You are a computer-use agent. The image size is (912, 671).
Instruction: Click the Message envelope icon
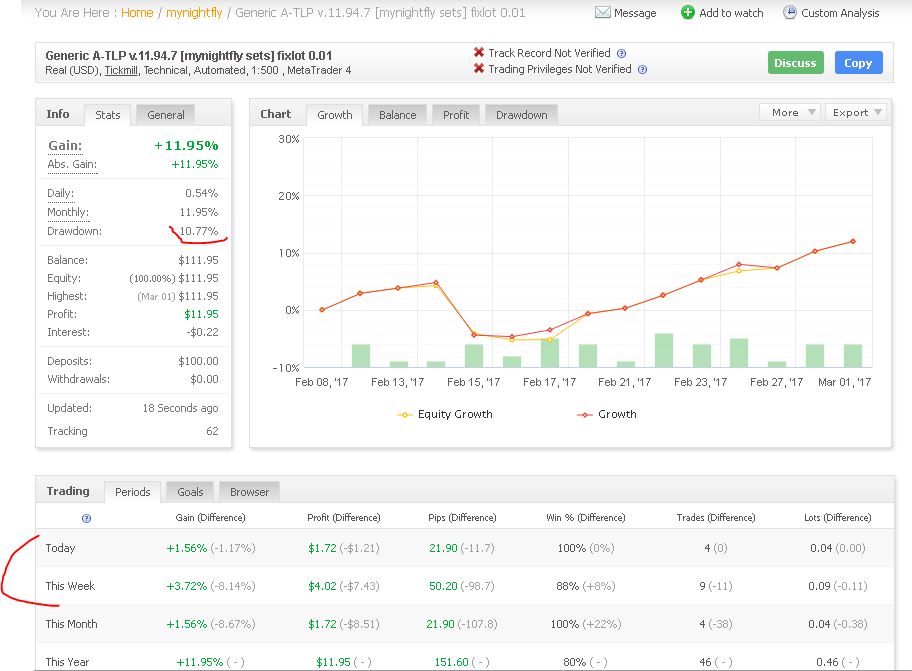coord(603,12)
